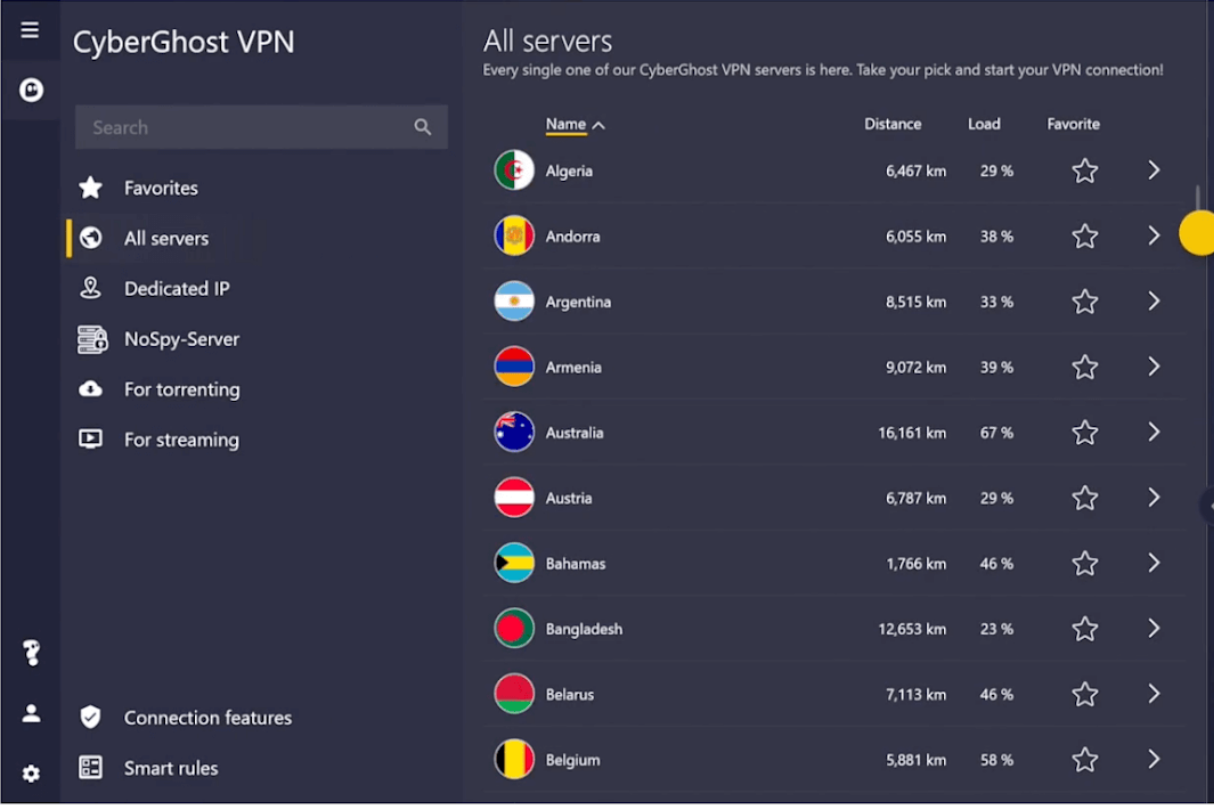Open the help question mark icon

point(31,654)
